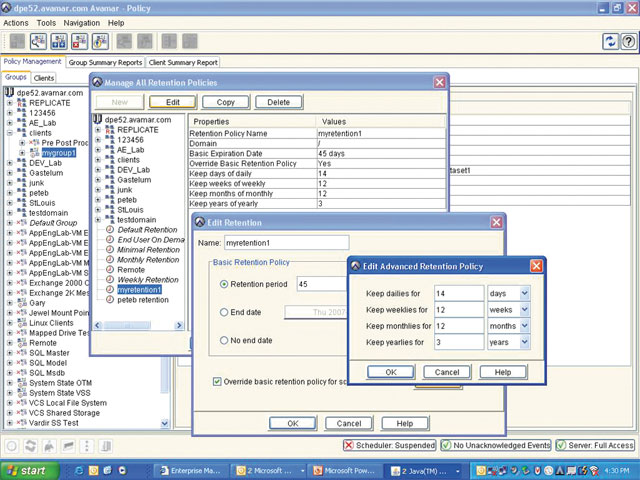Expand REPLICATE in the retention dialog tree

pyautogui.click(x=98, y=130)
